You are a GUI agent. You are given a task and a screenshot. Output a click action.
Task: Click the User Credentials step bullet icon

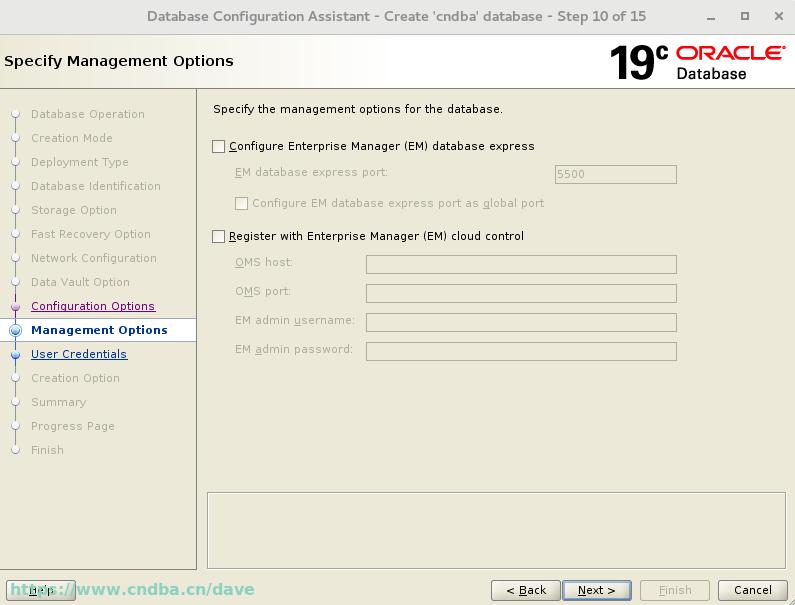coord(16,354)
